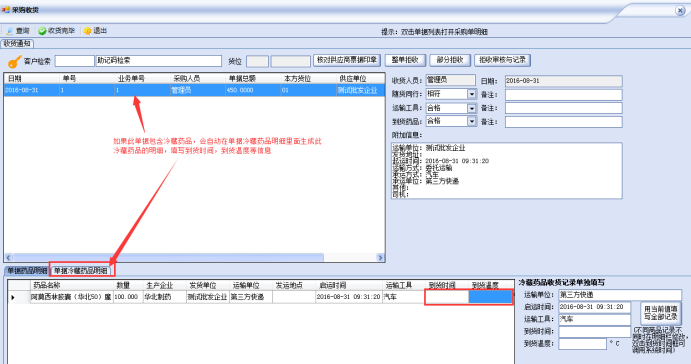
Task: Click 用当前值填写全部记录 button
Action: pos(661,313)
